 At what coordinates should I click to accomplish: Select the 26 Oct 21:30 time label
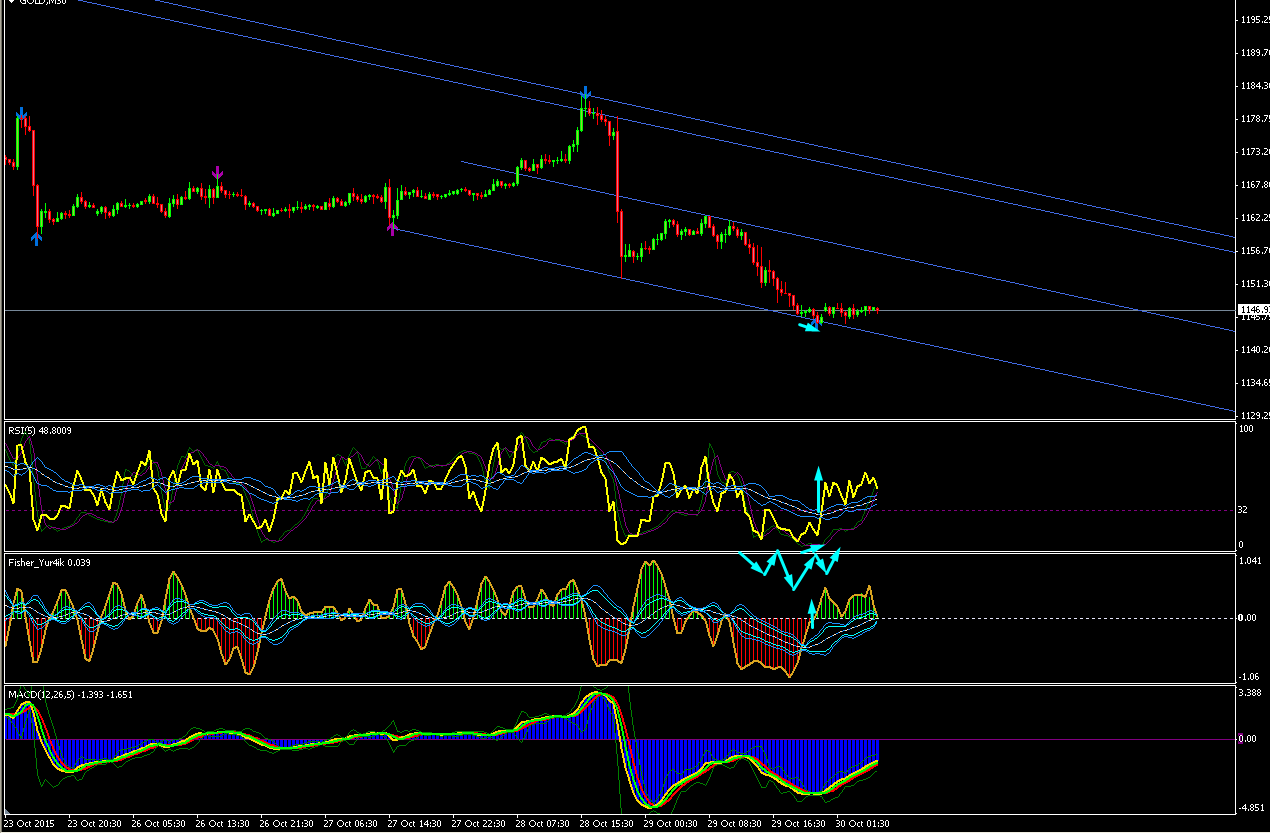point(288,823)
